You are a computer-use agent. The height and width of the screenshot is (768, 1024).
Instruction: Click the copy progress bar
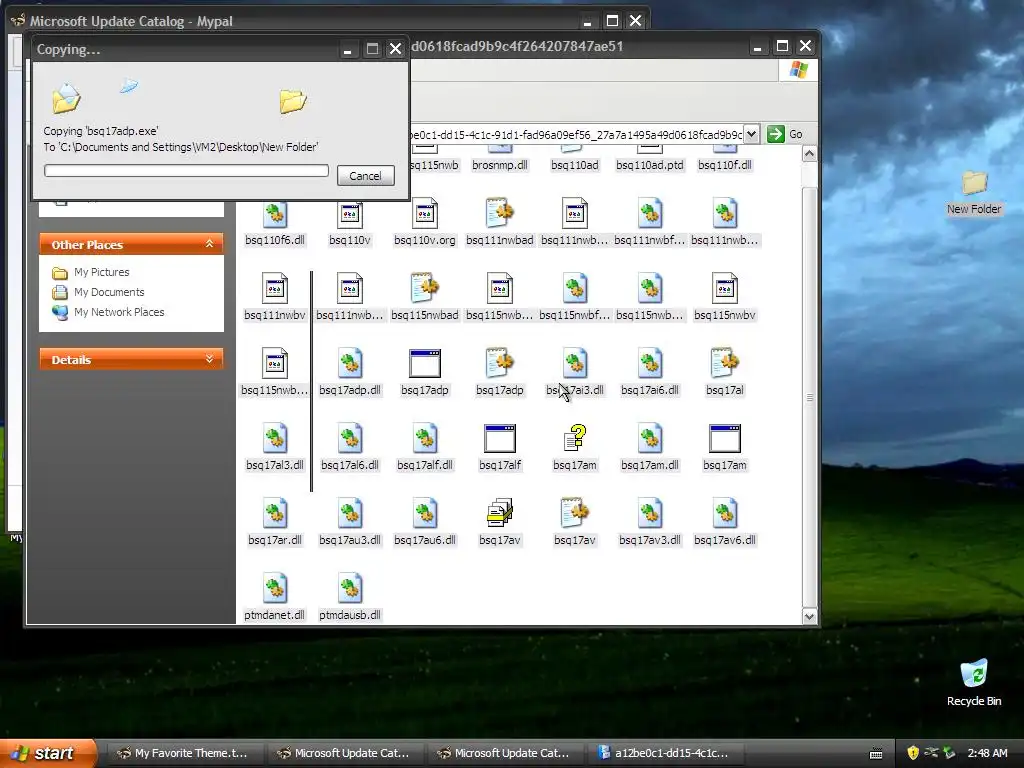(186, 170)
